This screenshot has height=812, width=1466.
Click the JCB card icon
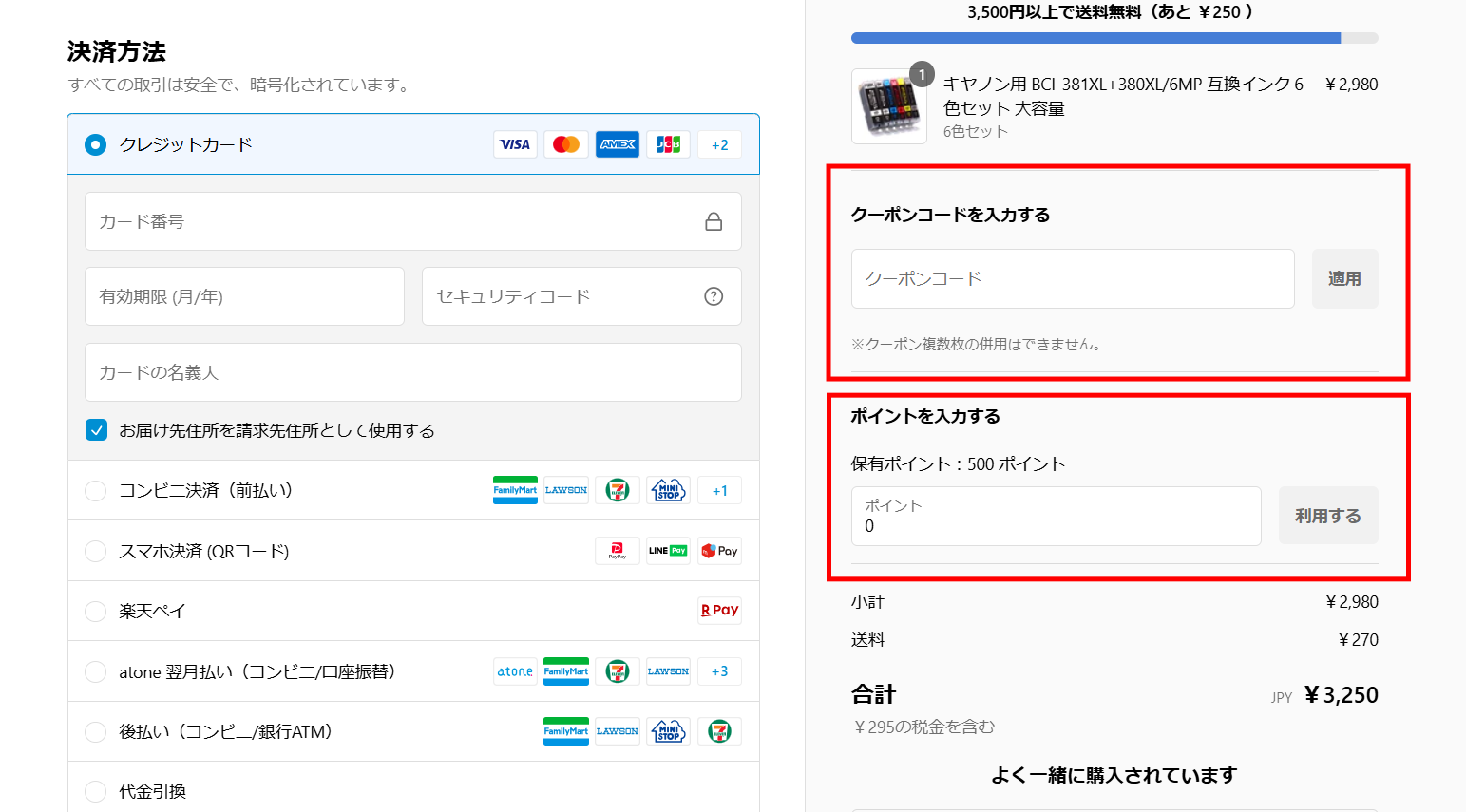click(x=668, y=144)
